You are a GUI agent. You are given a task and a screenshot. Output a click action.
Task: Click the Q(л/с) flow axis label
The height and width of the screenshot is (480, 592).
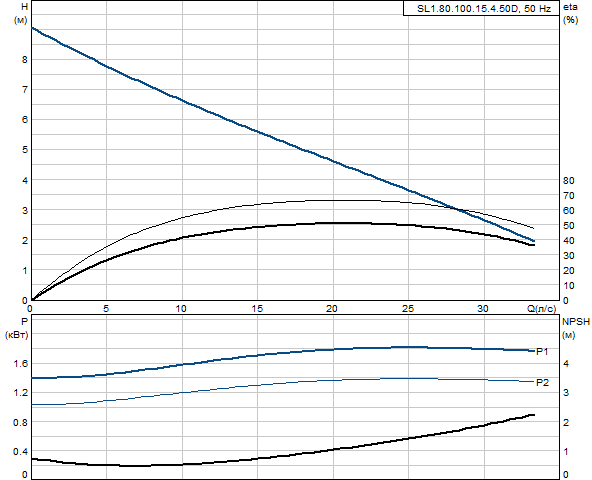(541, 309)
